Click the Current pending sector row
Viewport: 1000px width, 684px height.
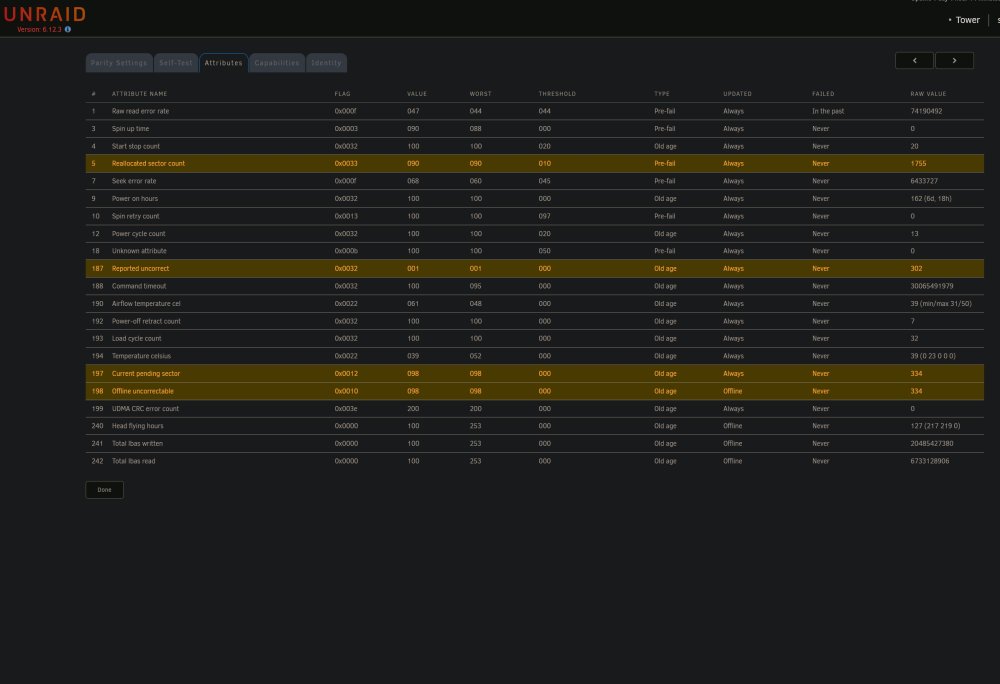(x=534, y=374)
